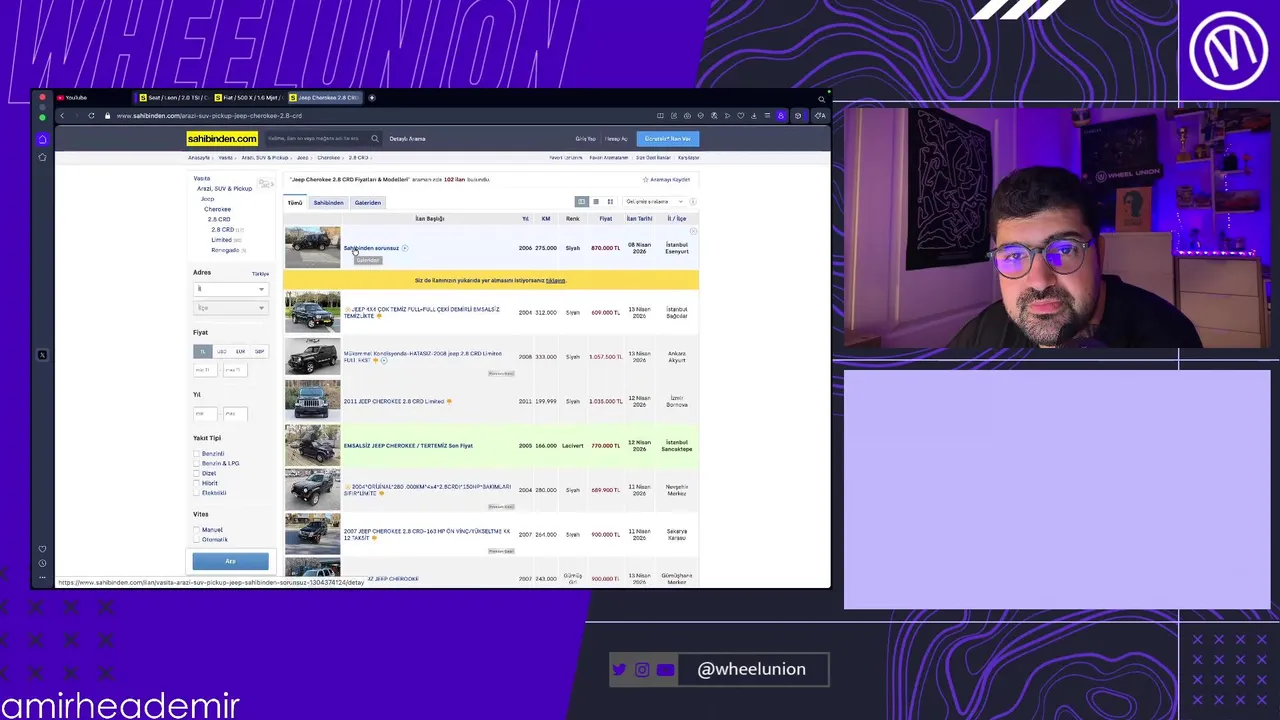The height and width of the screenshot is (720, 1280).
Task: Click the info icon beside sorting dropdown
Action: coord(692,202)
